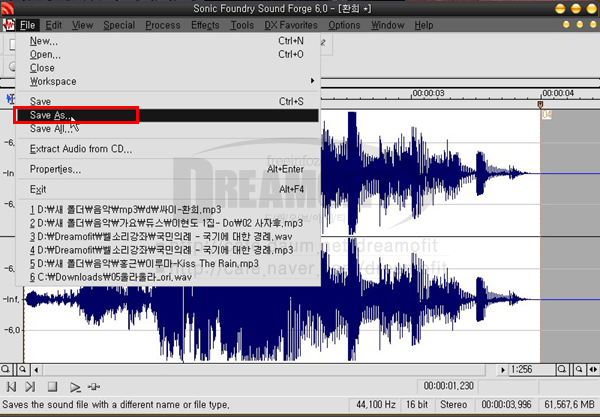
Task: Open the Window menu
Action: 388,25
